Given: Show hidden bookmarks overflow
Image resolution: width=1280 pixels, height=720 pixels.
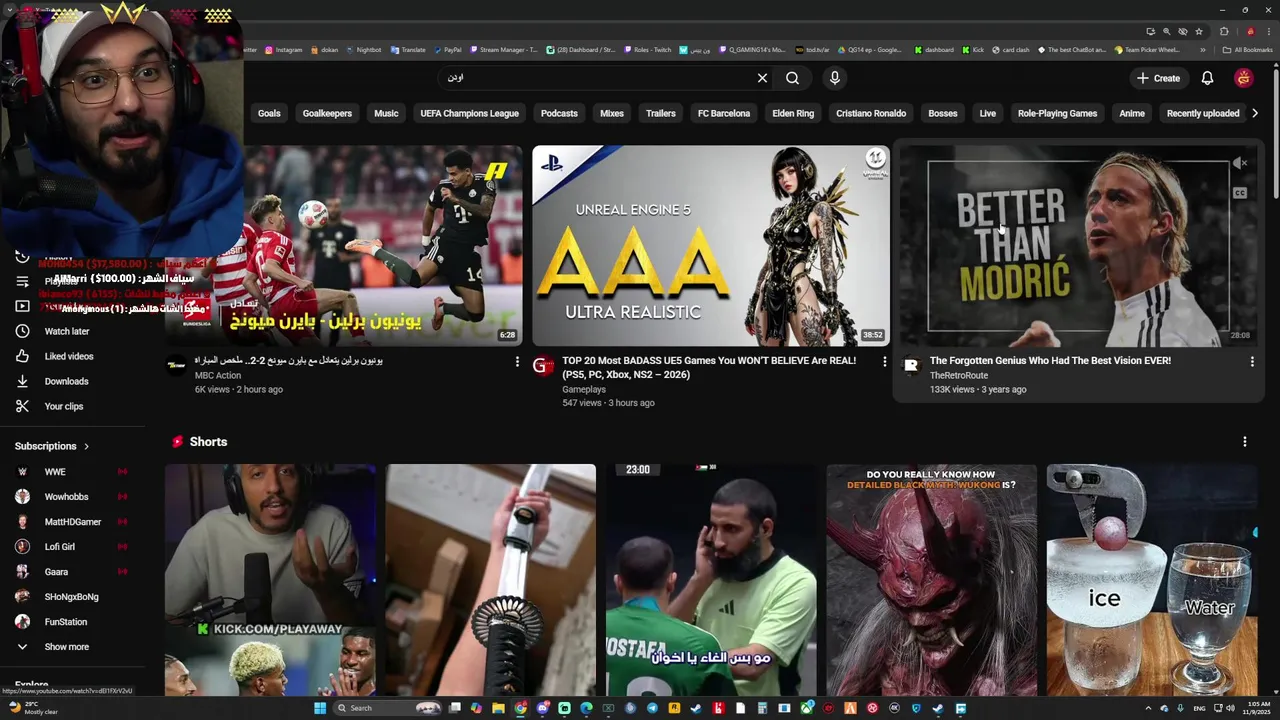Looking at the screenshot, I should click(1205, 49).
